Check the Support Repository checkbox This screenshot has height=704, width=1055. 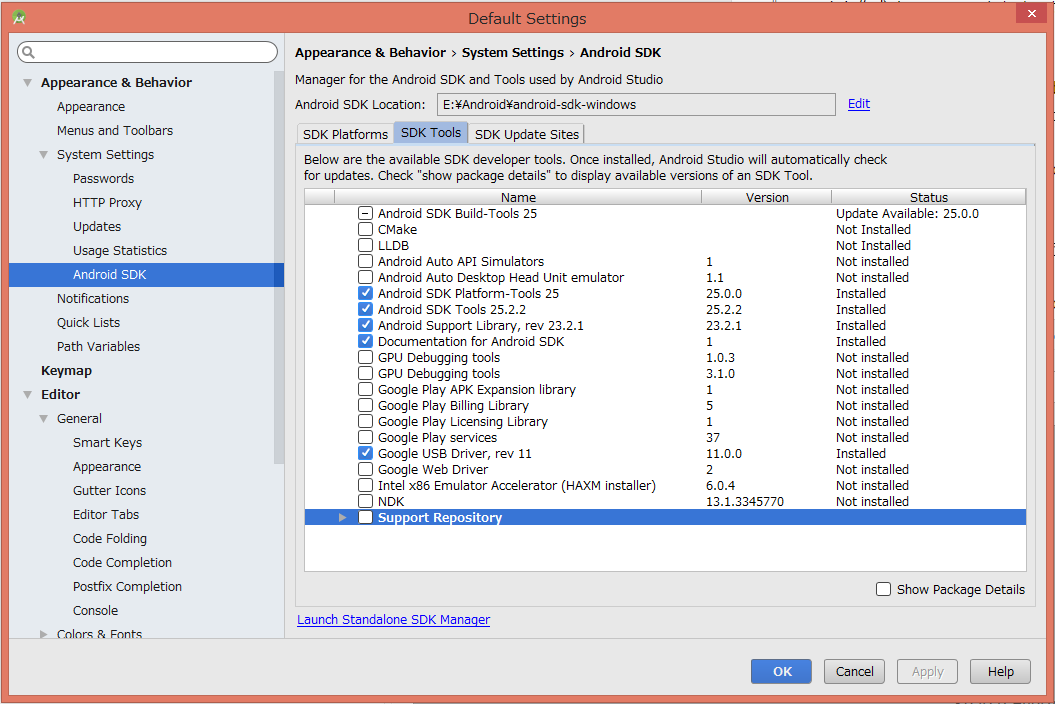pos(365,518)
